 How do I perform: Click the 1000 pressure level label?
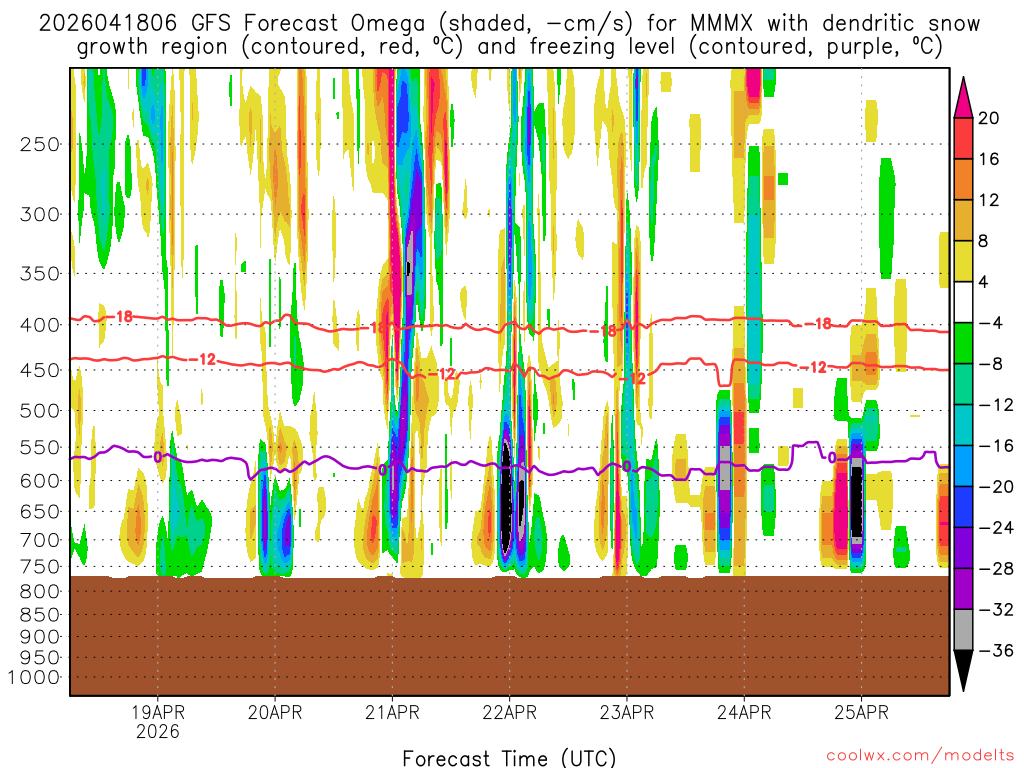point(35,677)
